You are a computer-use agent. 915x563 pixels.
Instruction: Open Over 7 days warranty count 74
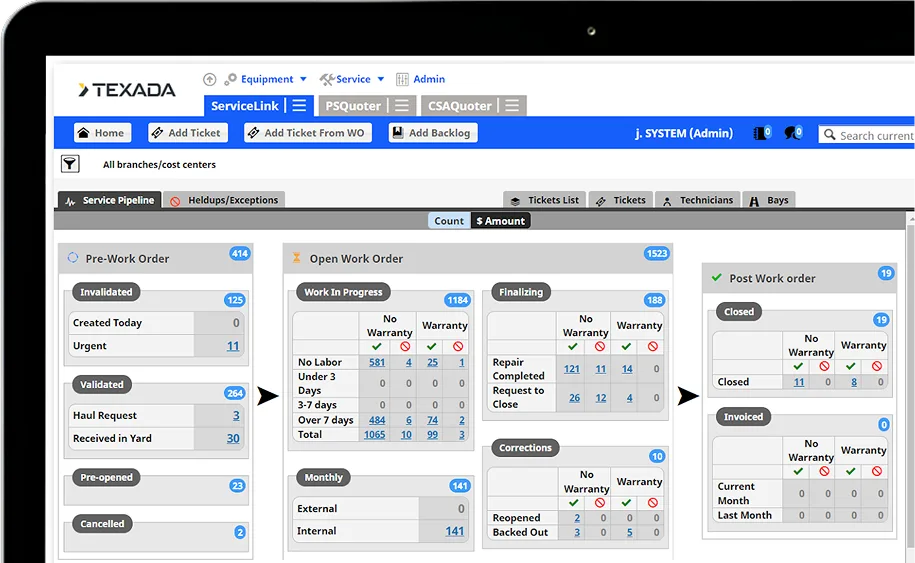[432, 419]
